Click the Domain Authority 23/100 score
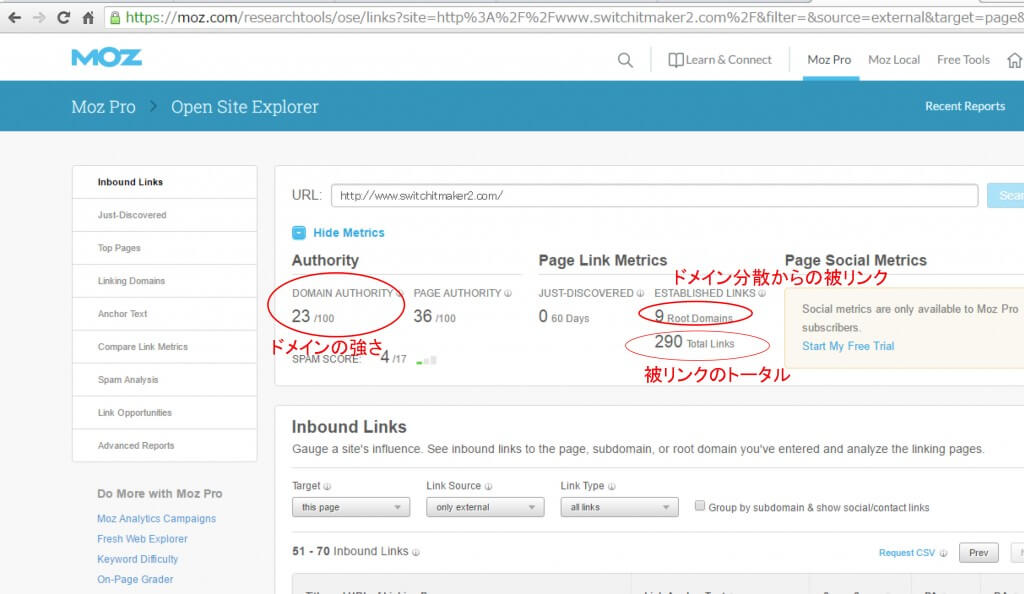Image resolution: width=1024 pixels, height=594 pixels. [313, 317]
